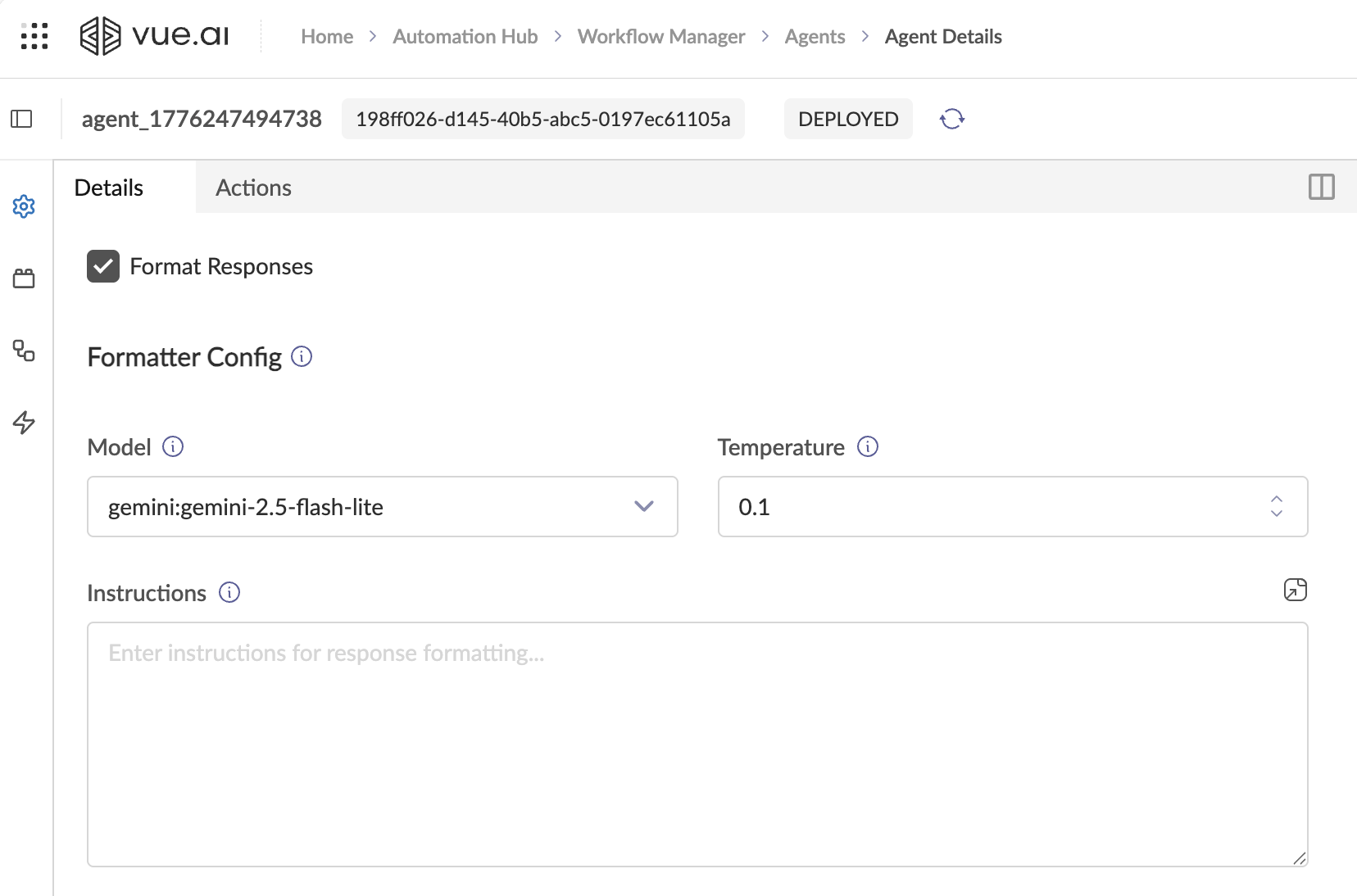
Task: Click agent ID 198ff026-d145-40b5-abc5-0197ec61105a
Action: (x=543, y=119)
